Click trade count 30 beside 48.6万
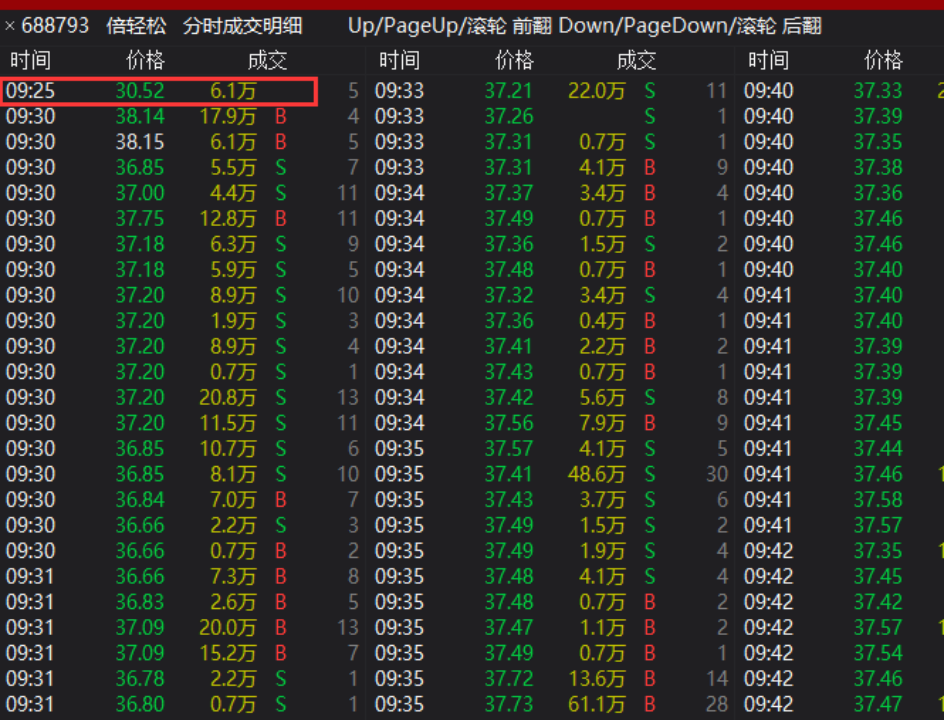 point(717,474)
